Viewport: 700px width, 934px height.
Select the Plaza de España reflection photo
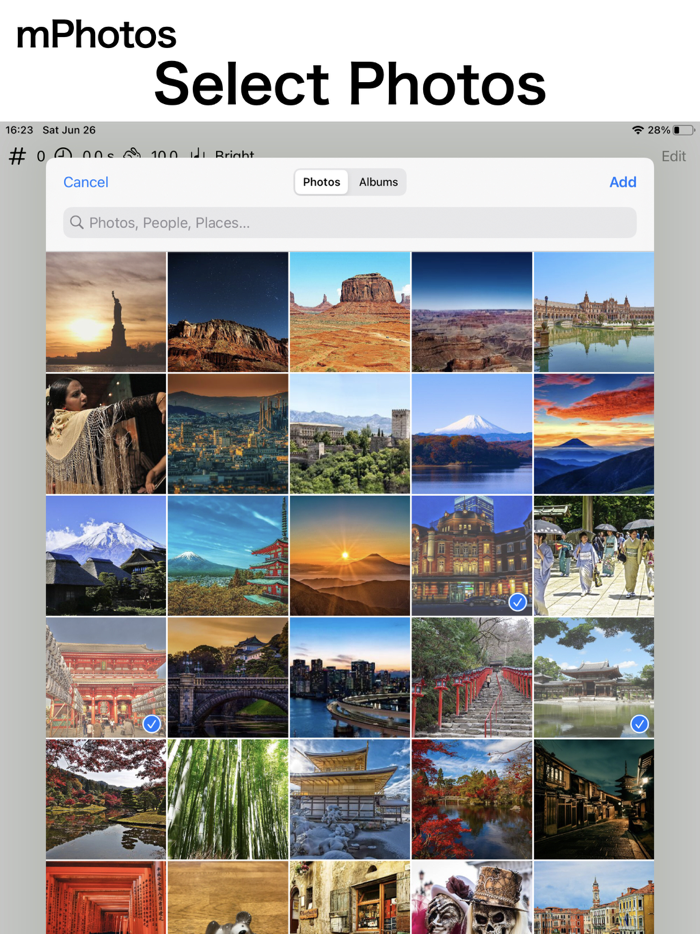(594, 312)
